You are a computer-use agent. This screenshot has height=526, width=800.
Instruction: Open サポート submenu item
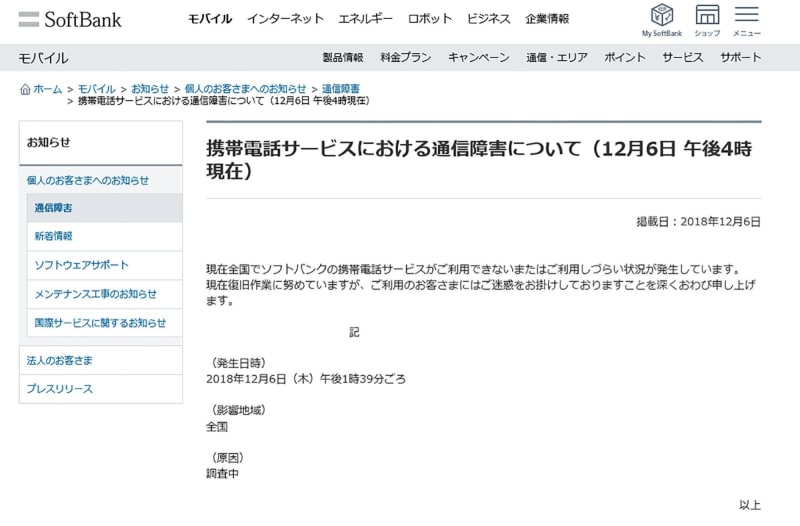point(740,57)
